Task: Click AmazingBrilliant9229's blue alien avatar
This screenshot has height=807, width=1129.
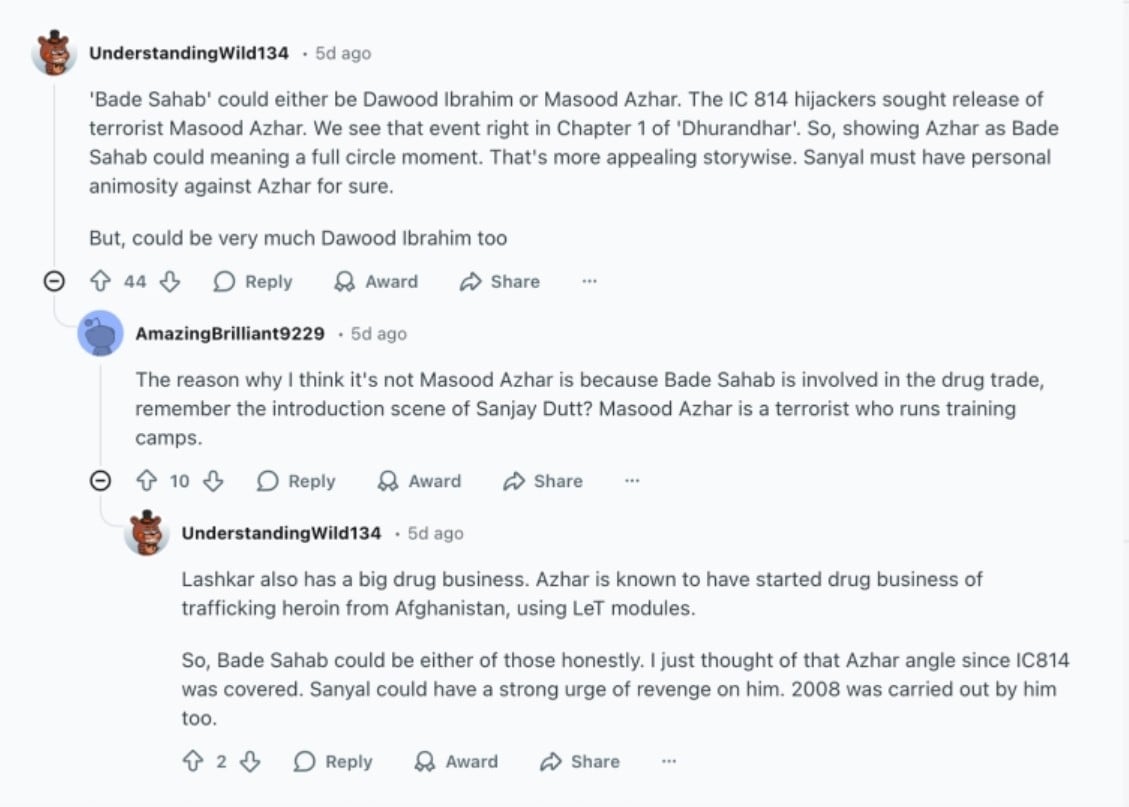Action: tap(99, 333)
